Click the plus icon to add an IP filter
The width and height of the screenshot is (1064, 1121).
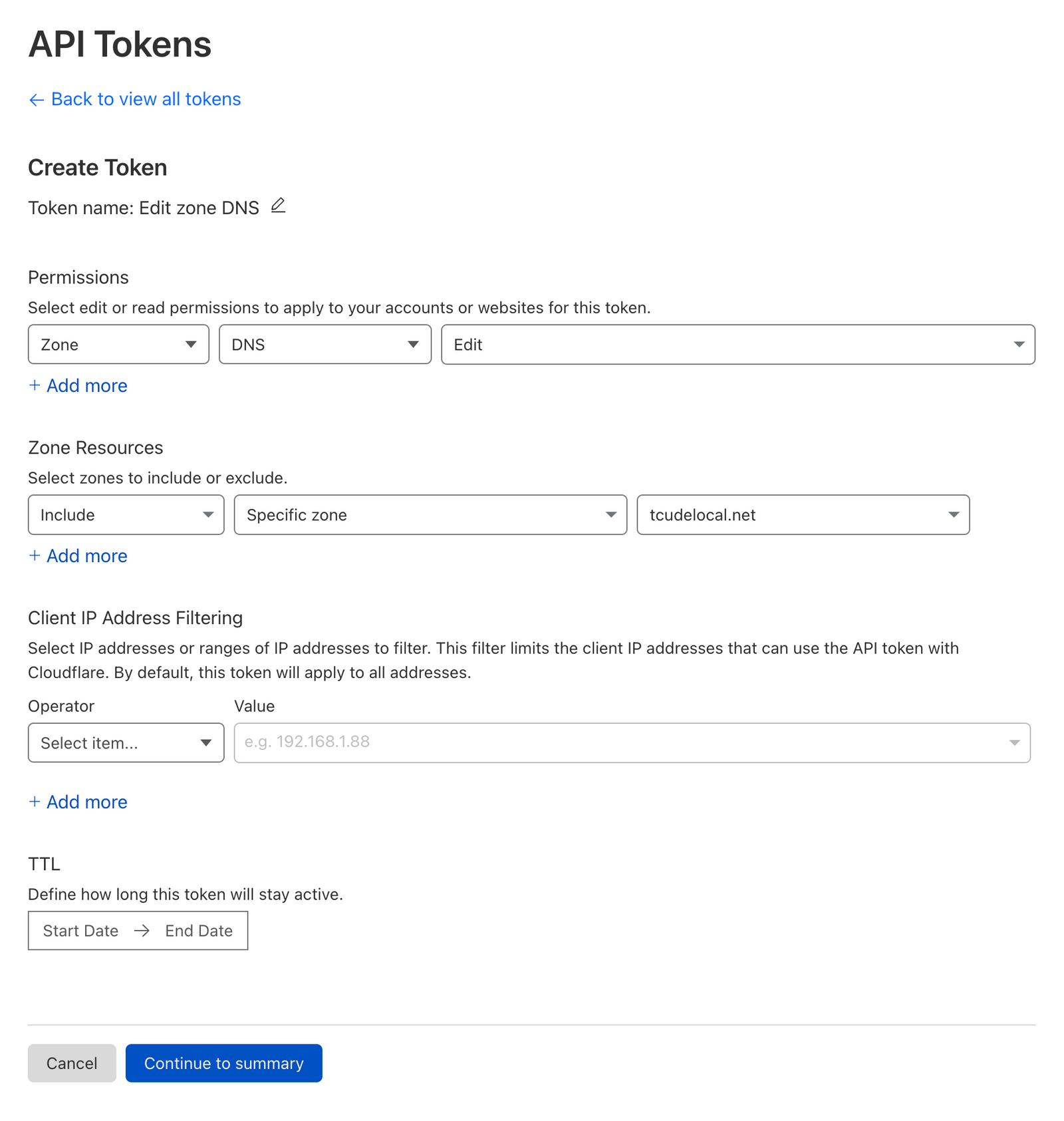(x=35, y=802)
